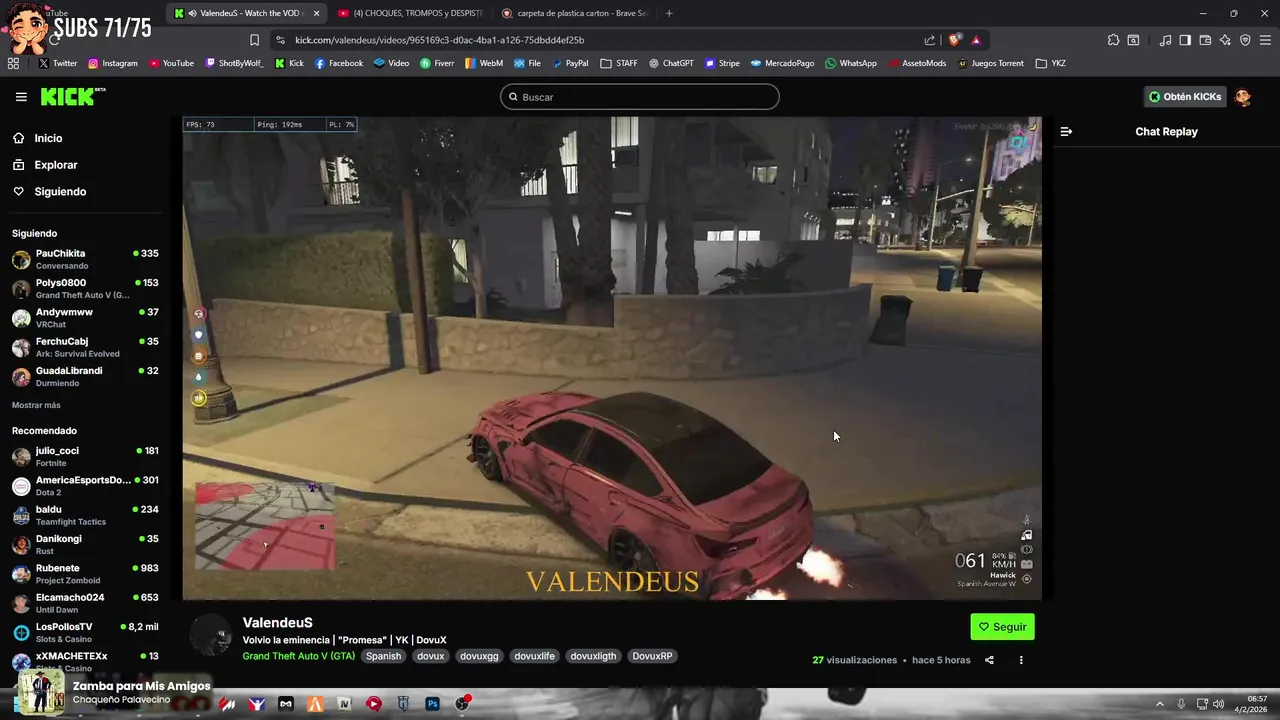Switch to ValendeuS Watch the VOD tab
Screen dimensions: 1280x720
coord(247,13)
